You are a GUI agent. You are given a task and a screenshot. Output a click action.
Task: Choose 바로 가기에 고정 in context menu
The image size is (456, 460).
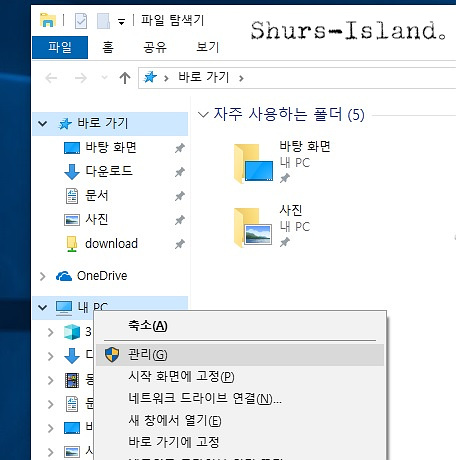tap(240, 442)
